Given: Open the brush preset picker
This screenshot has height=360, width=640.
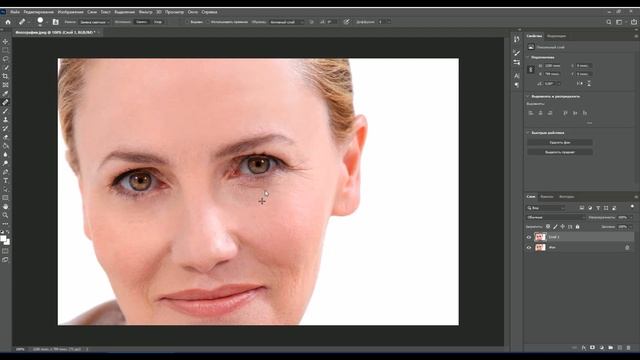Looking at the screenshot, I should 40,22.
